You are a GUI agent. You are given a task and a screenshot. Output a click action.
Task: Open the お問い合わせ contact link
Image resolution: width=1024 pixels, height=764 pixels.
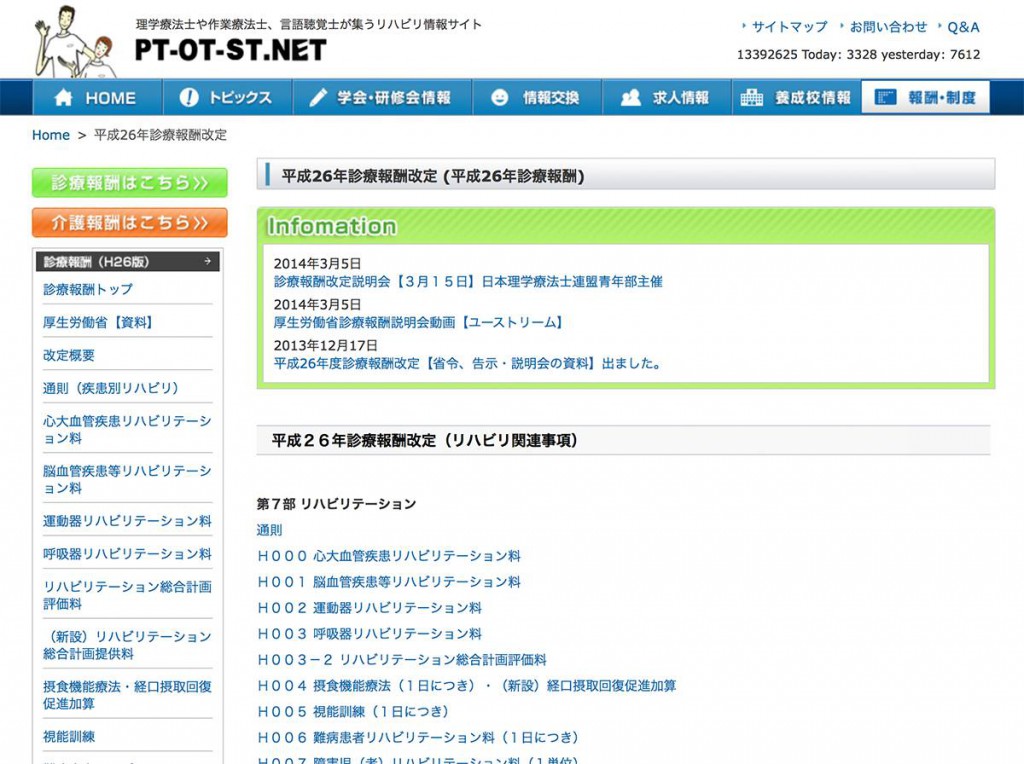[888, 27]
